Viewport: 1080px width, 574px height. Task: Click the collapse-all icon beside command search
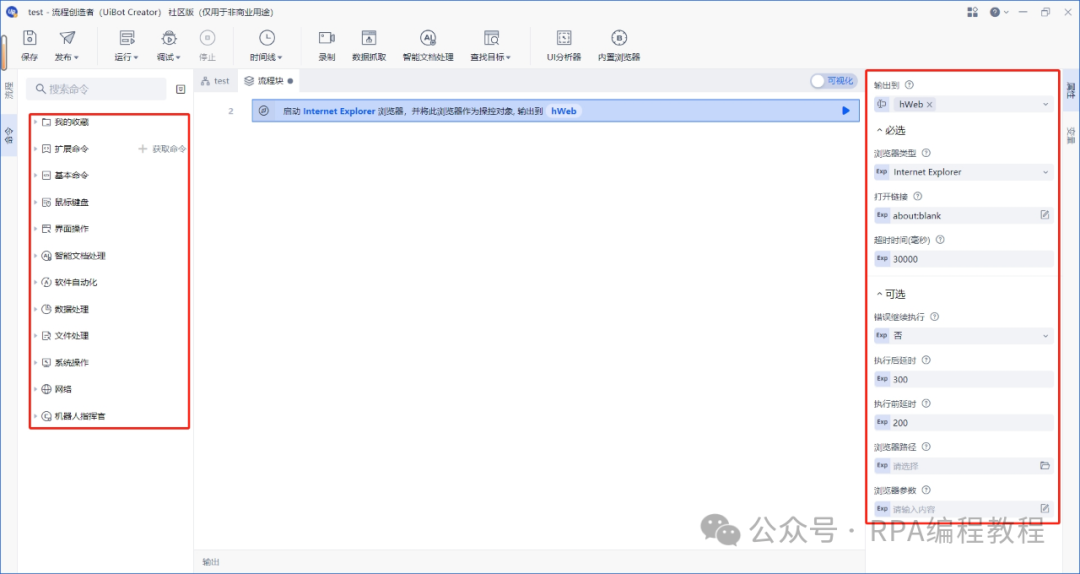coord(180,89)
